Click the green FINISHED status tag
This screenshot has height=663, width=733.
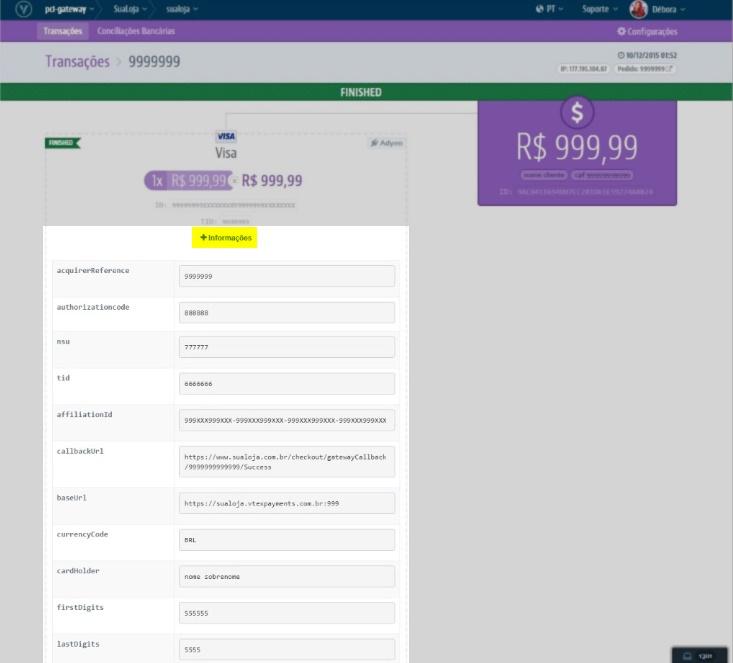click(62, 143)
